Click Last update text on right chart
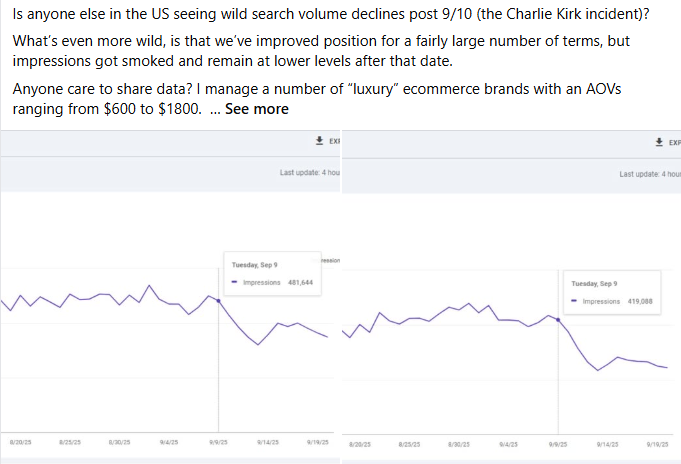 650,174
